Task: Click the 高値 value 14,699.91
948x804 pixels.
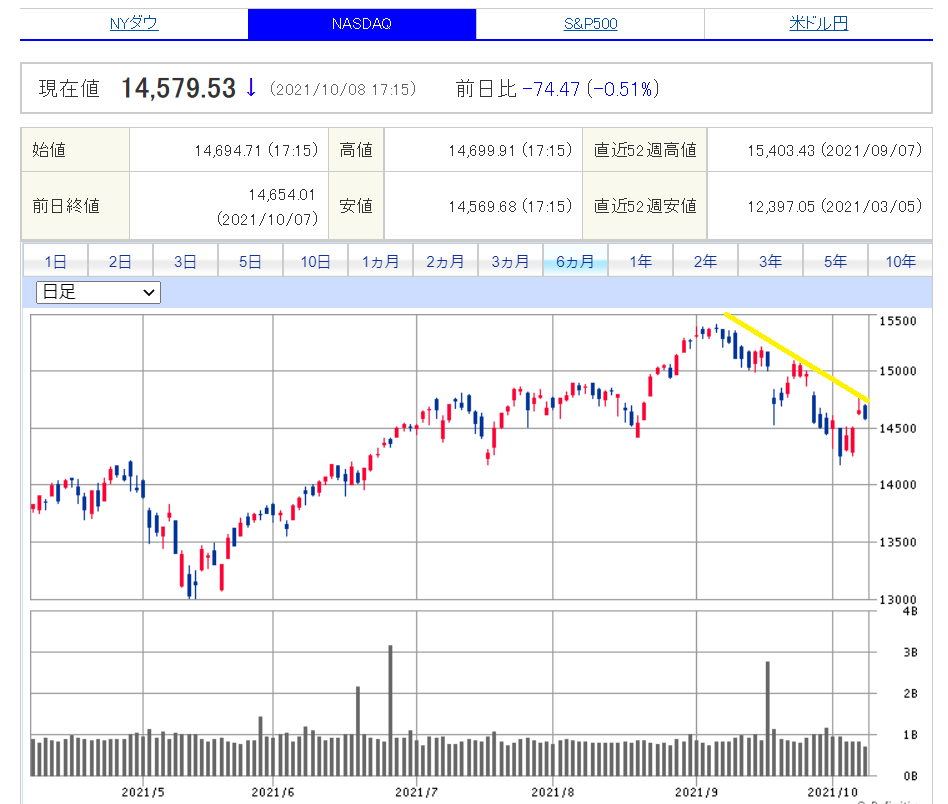Action: pyautogui.click(x=482, y=151)
